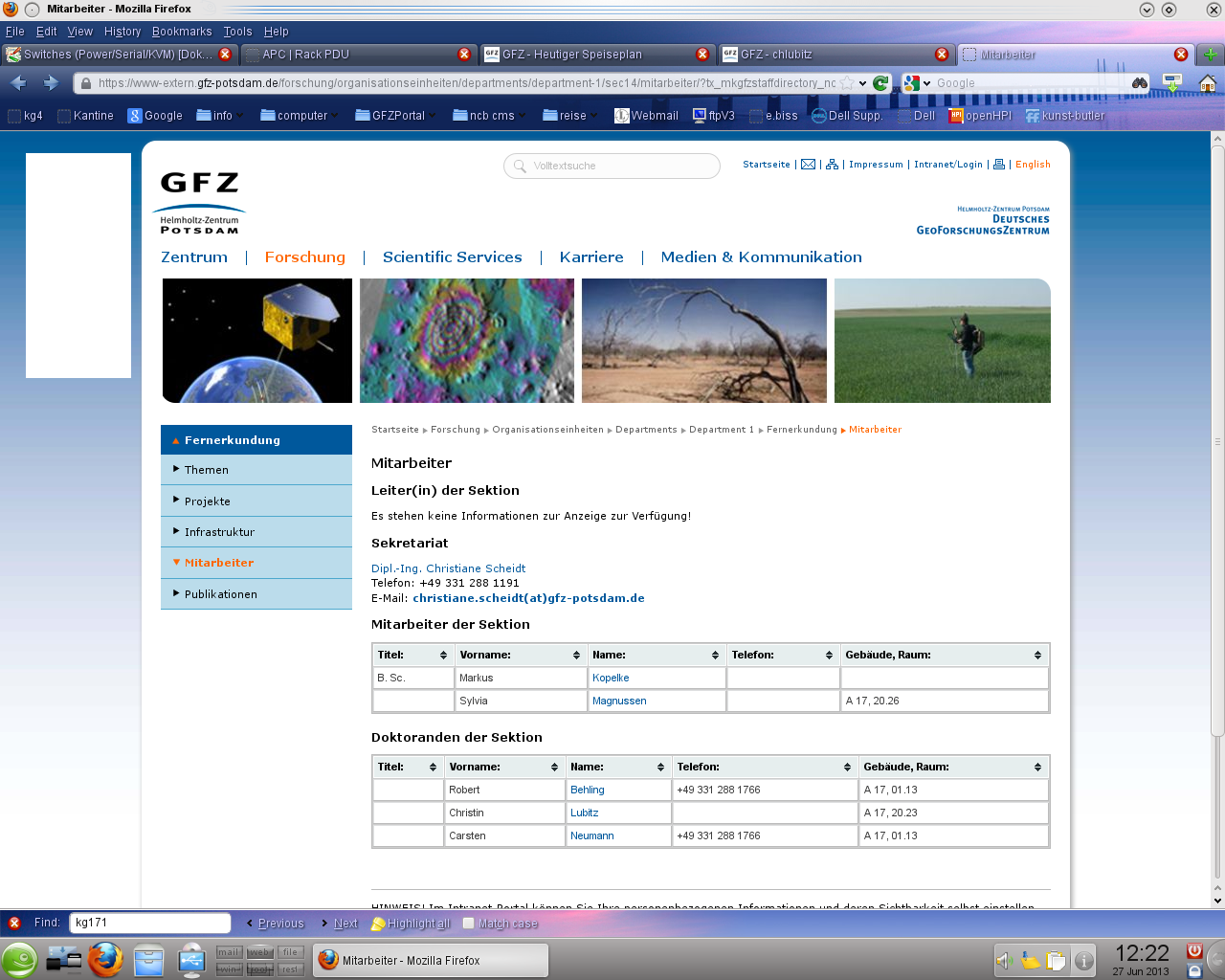Open the Lubitz name link

(x=584, y=813)
